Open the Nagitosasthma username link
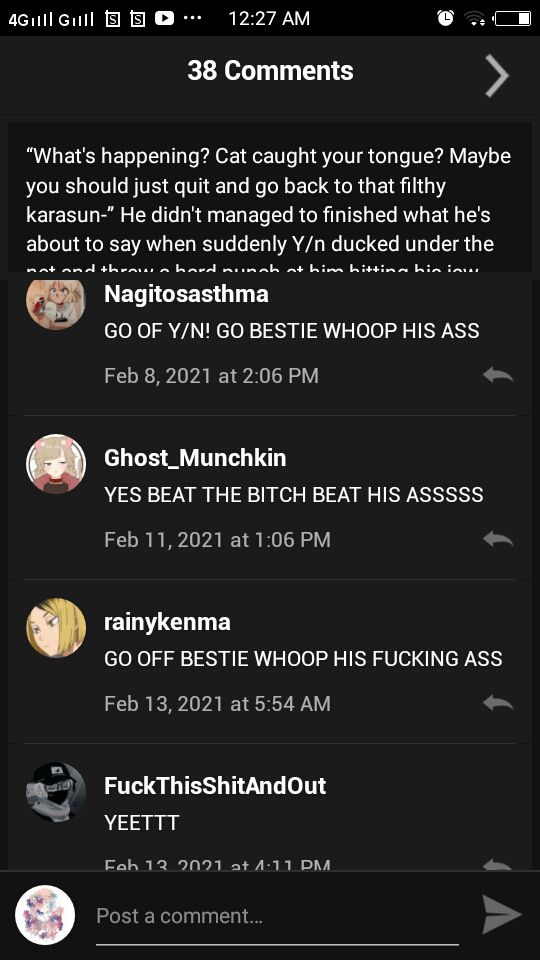The width and height of the screenshot is (540, 960). coord(186,294)
